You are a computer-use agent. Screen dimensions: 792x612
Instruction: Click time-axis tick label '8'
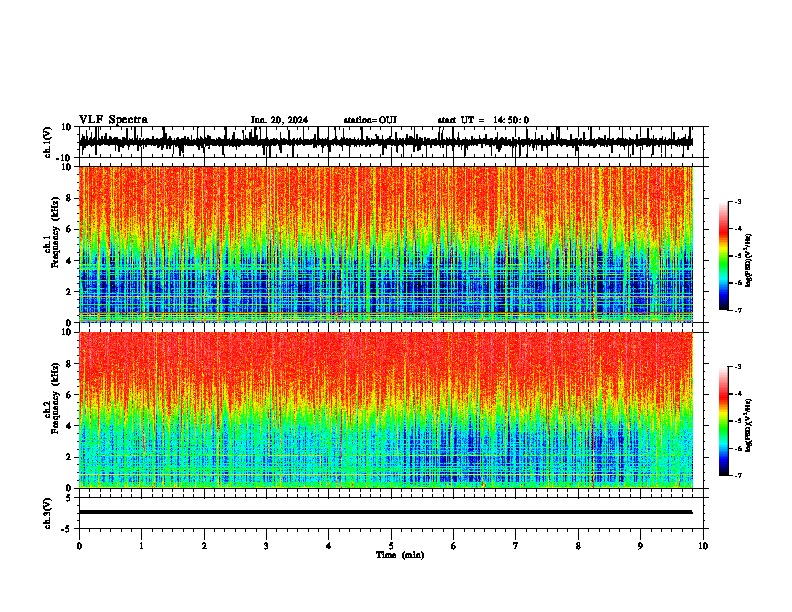point(578,546)
